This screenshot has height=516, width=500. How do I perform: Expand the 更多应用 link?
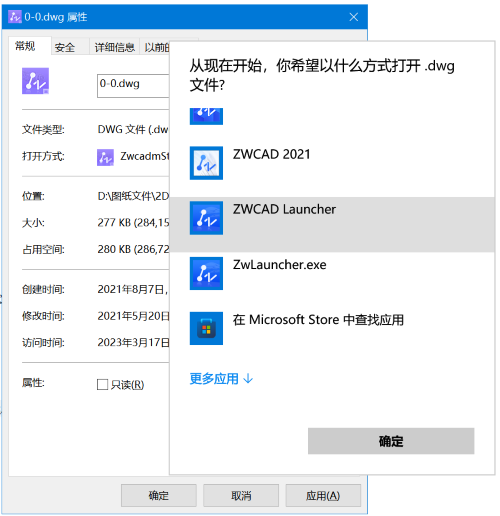click(221, 379)
